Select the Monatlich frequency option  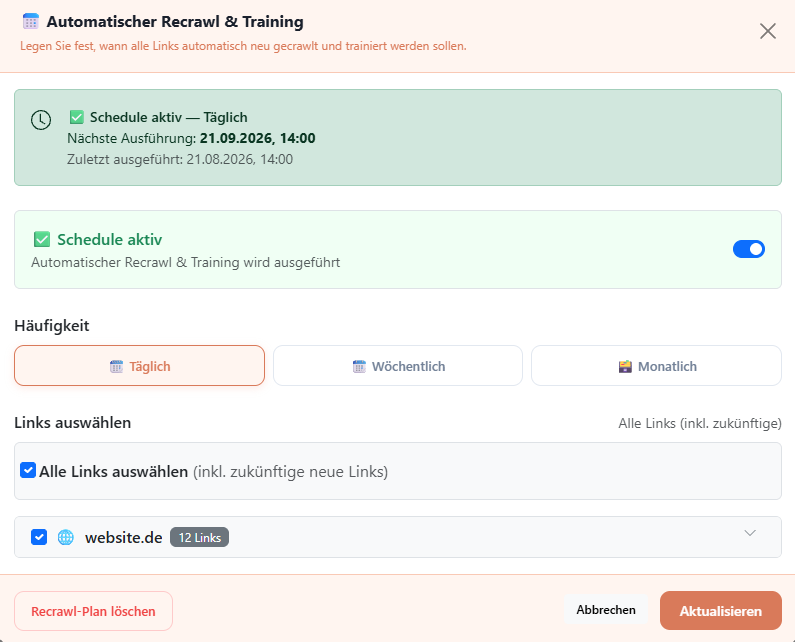pos(656,366)
